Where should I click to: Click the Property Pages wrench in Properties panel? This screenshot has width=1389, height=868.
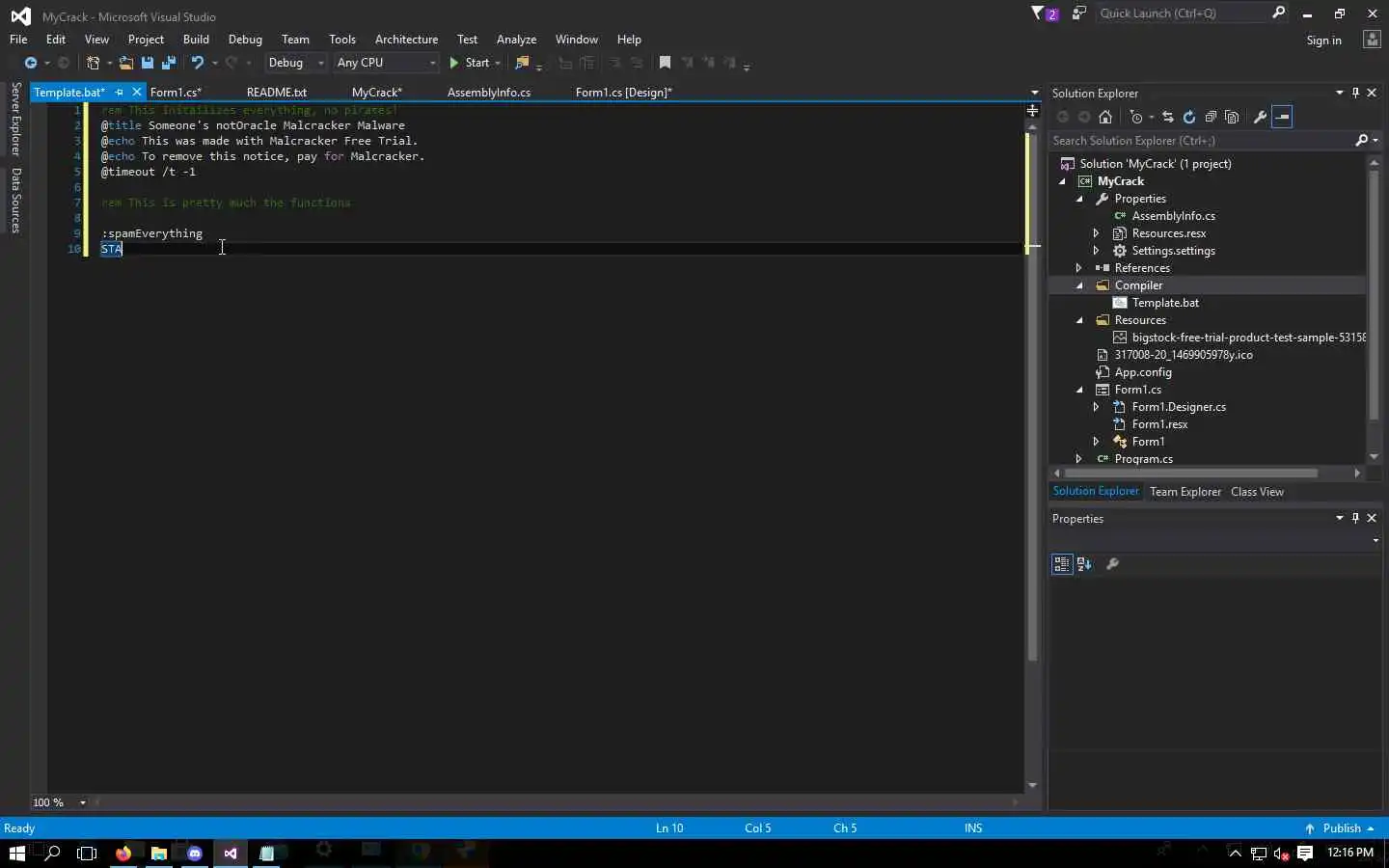[x=1112, y=564]
